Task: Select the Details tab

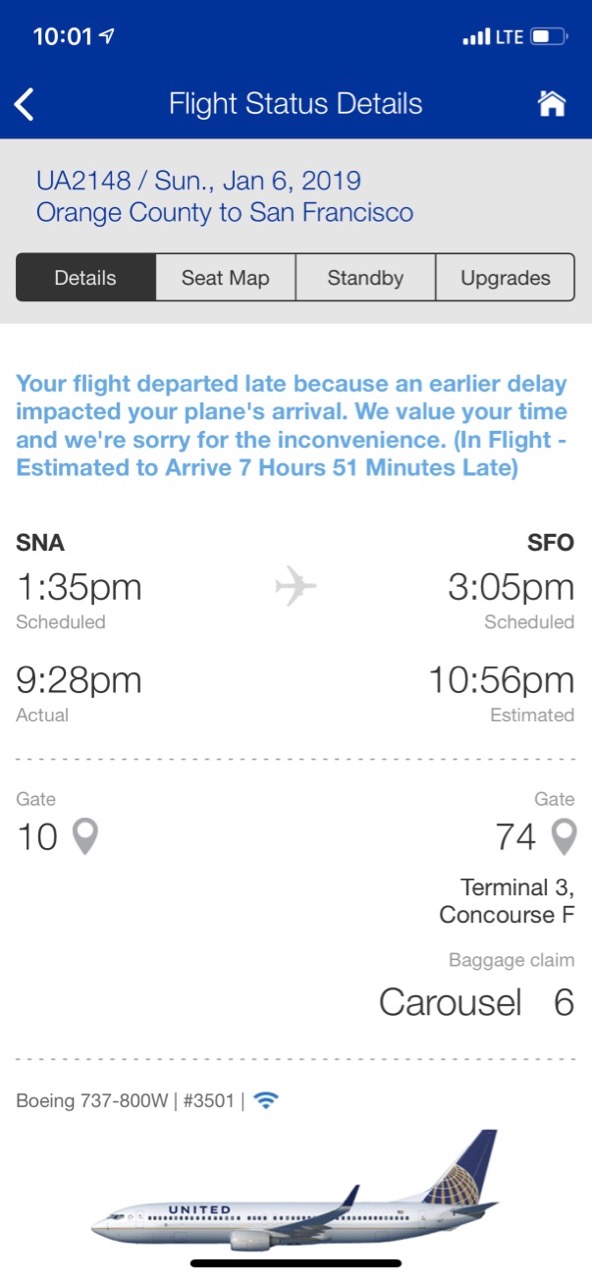Action: [86, 278]
